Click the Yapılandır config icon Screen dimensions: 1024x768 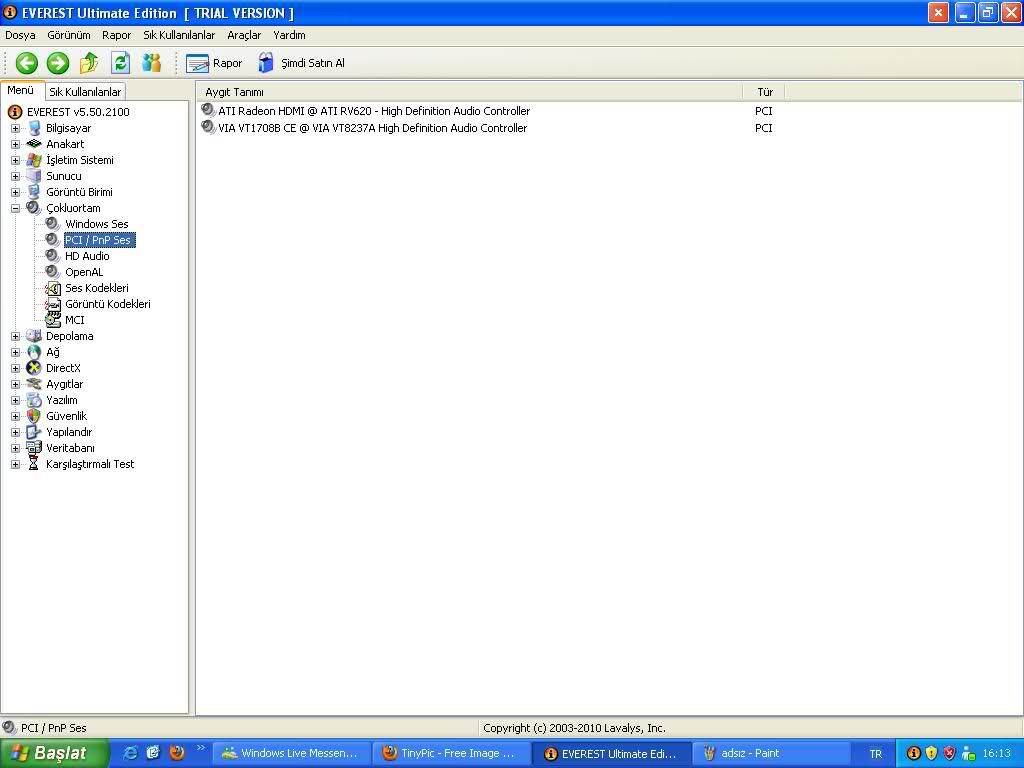(x=34, y=432)
